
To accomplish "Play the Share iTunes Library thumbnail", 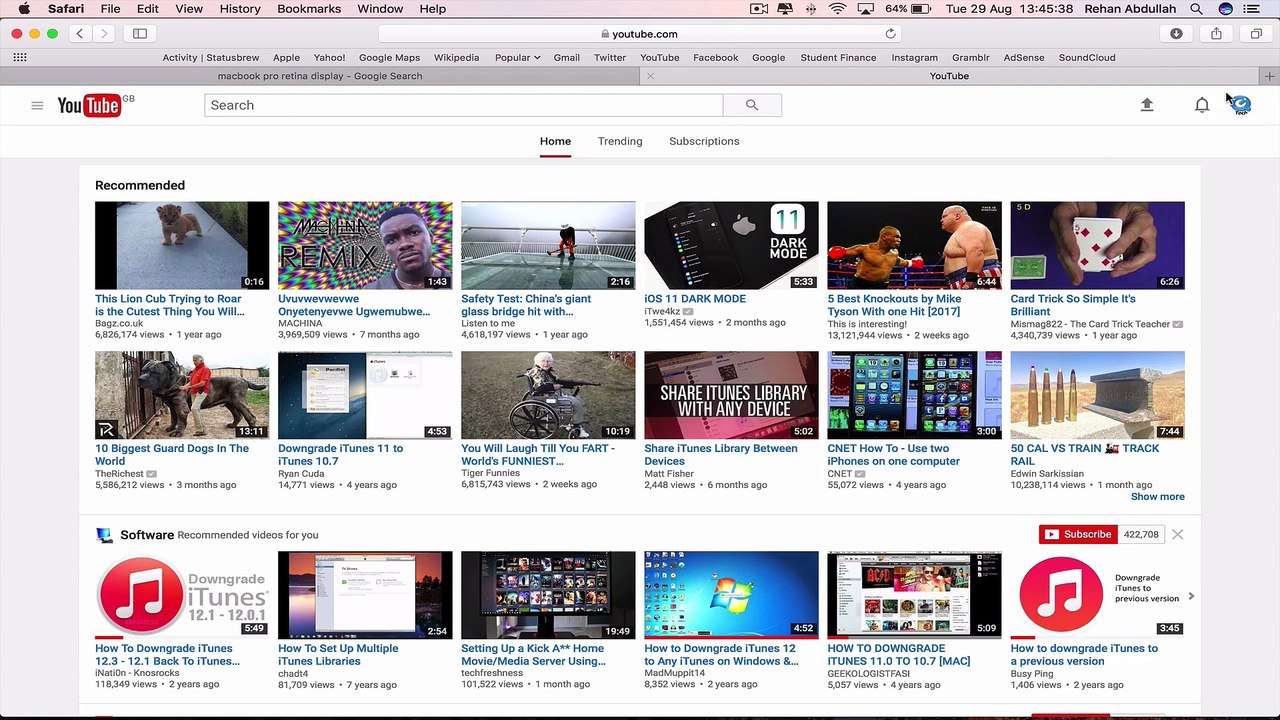I will 731,395.
